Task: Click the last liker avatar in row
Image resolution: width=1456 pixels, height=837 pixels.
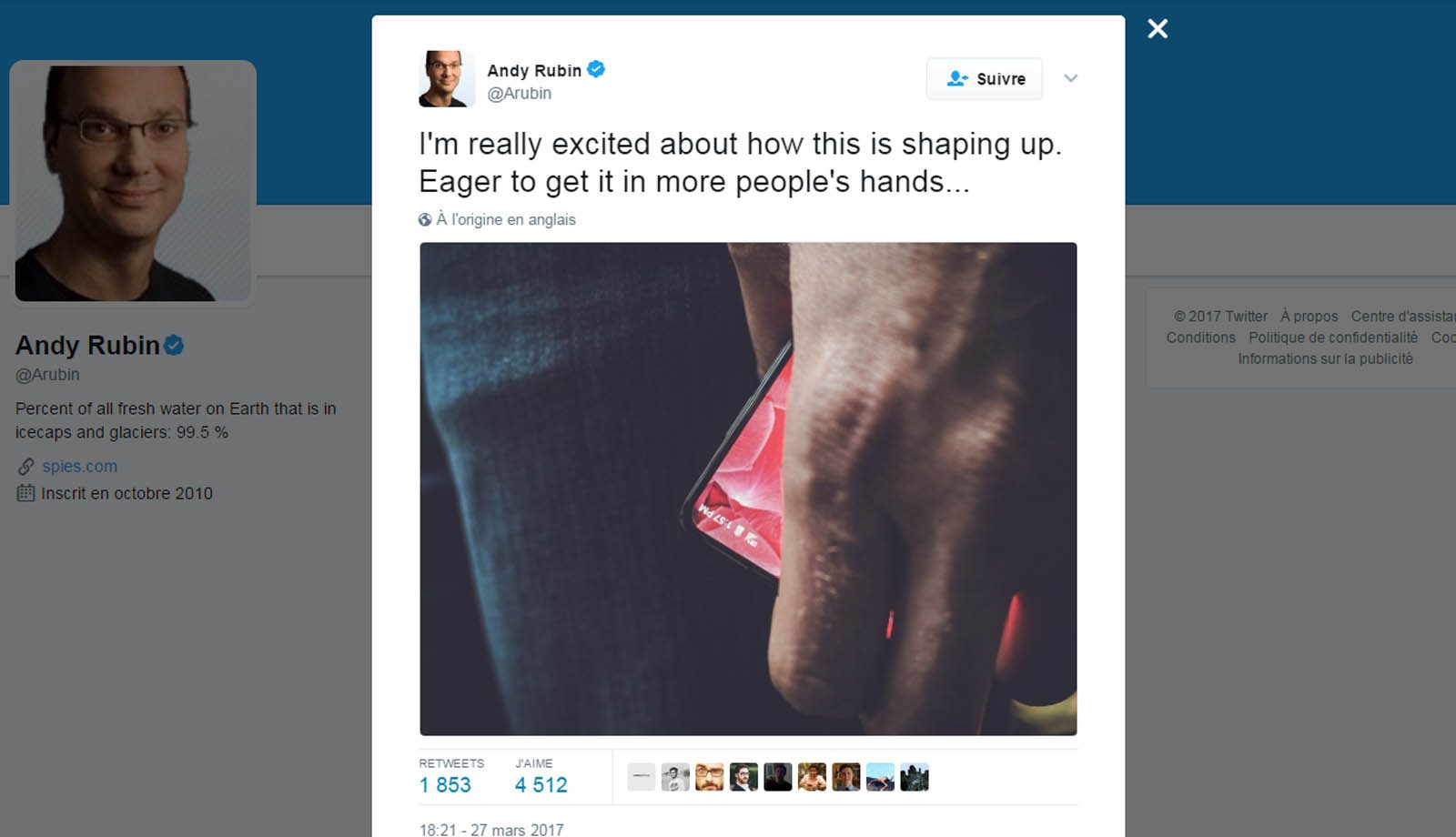Action: (915, 777)
